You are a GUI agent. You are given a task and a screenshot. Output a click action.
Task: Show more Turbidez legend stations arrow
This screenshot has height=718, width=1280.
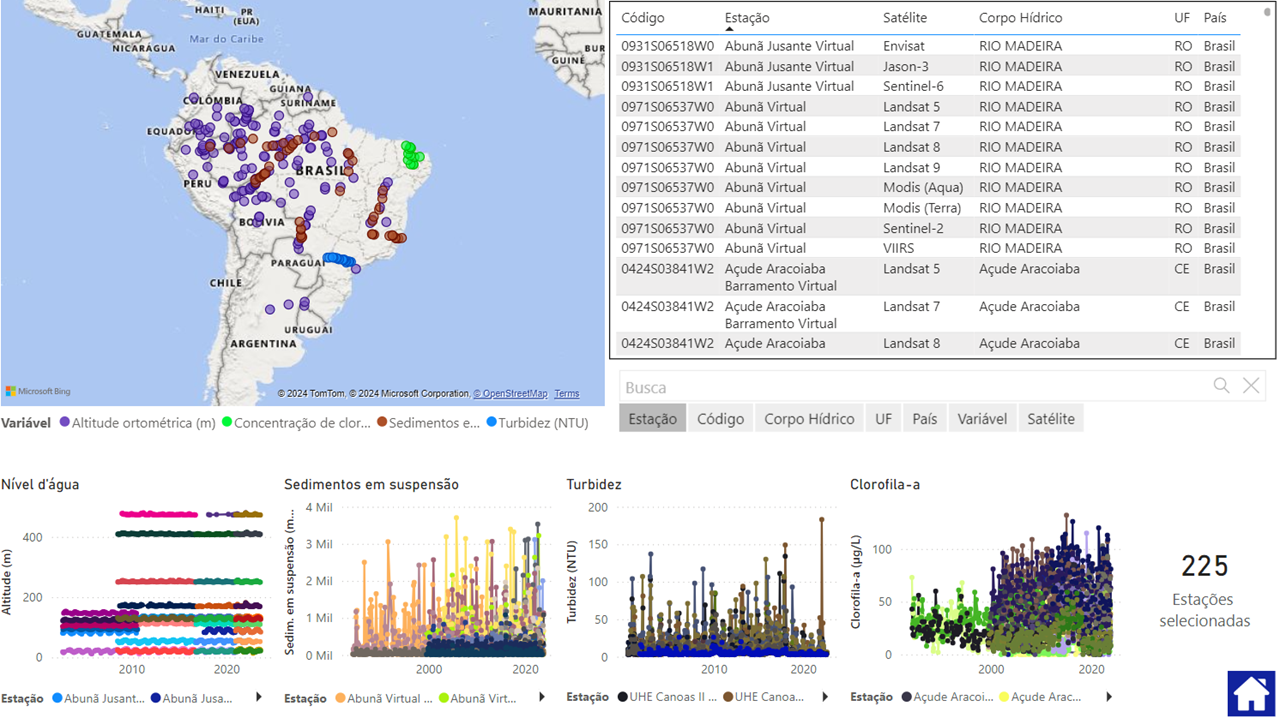pyautogui.click(x=825, y=697)
